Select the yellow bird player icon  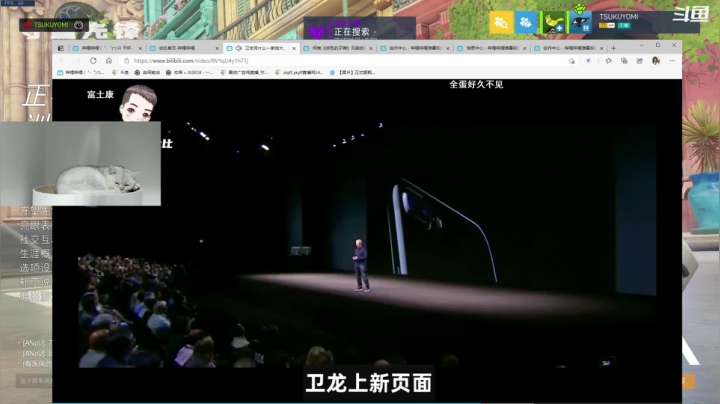coord(554,22)
